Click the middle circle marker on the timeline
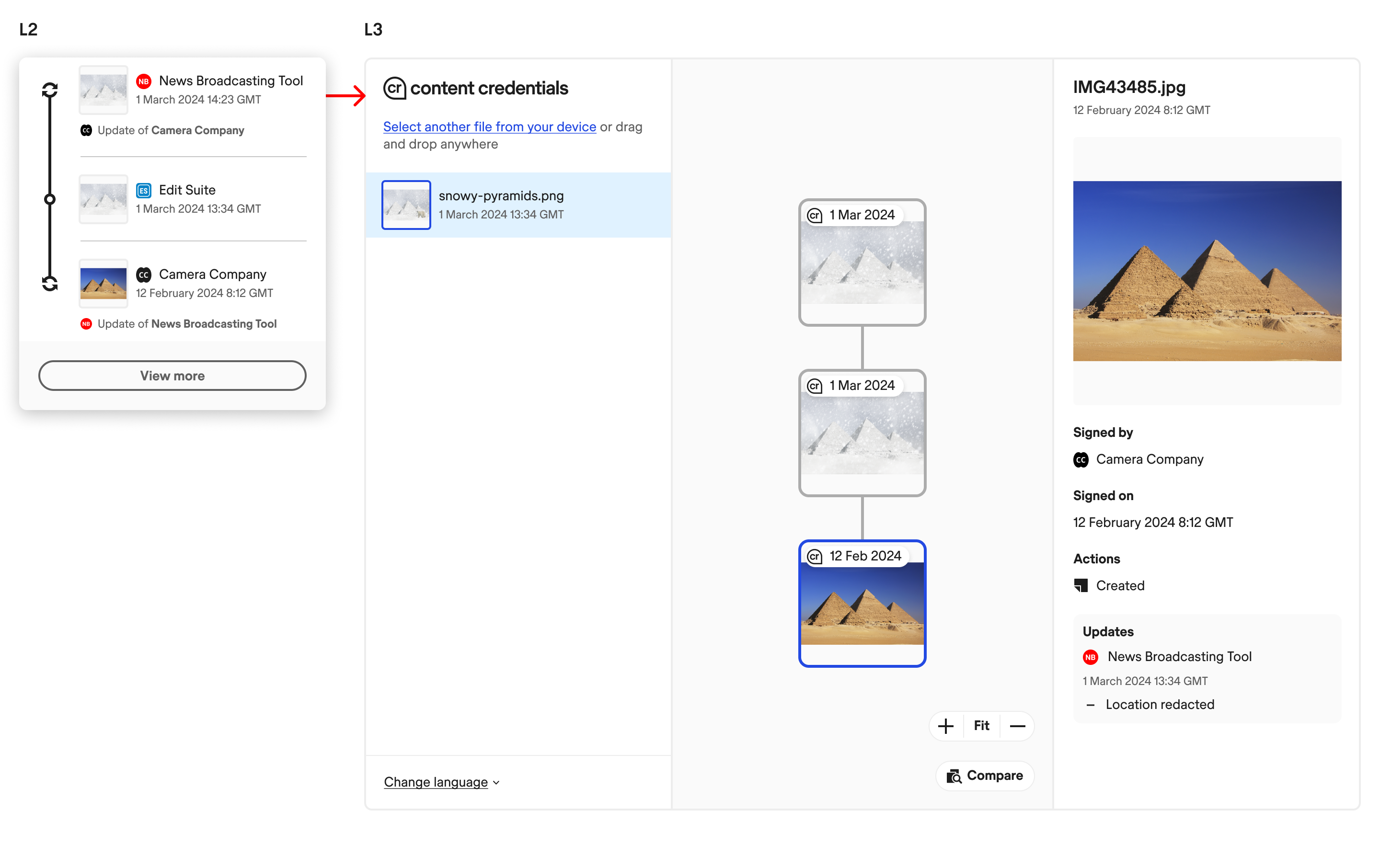 click(x=50, y=199)
